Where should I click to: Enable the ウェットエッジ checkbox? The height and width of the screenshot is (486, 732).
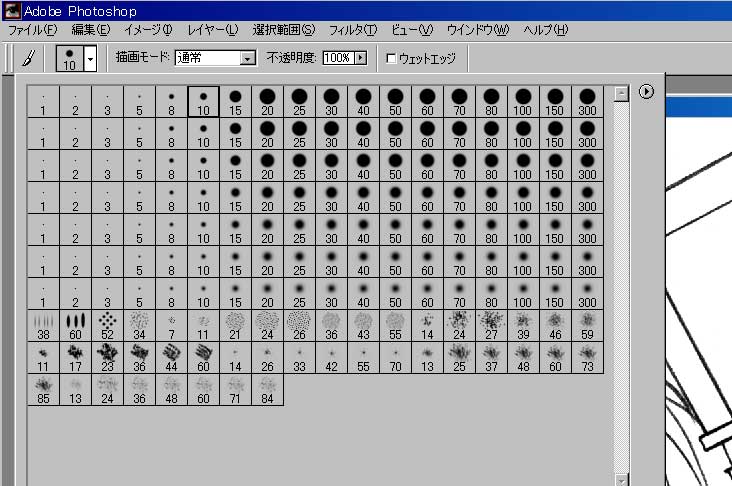point(391,58)
